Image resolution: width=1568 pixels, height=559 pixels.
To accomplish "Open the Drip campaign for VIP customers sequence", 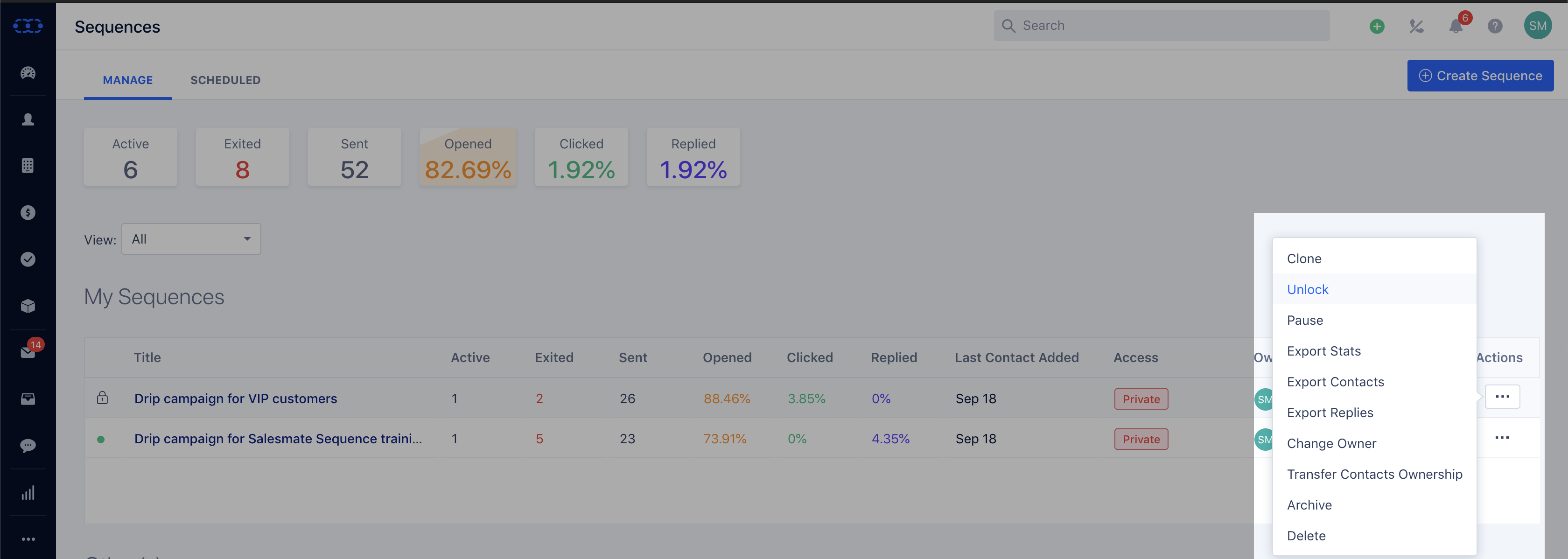I will [x=236, y=398].
